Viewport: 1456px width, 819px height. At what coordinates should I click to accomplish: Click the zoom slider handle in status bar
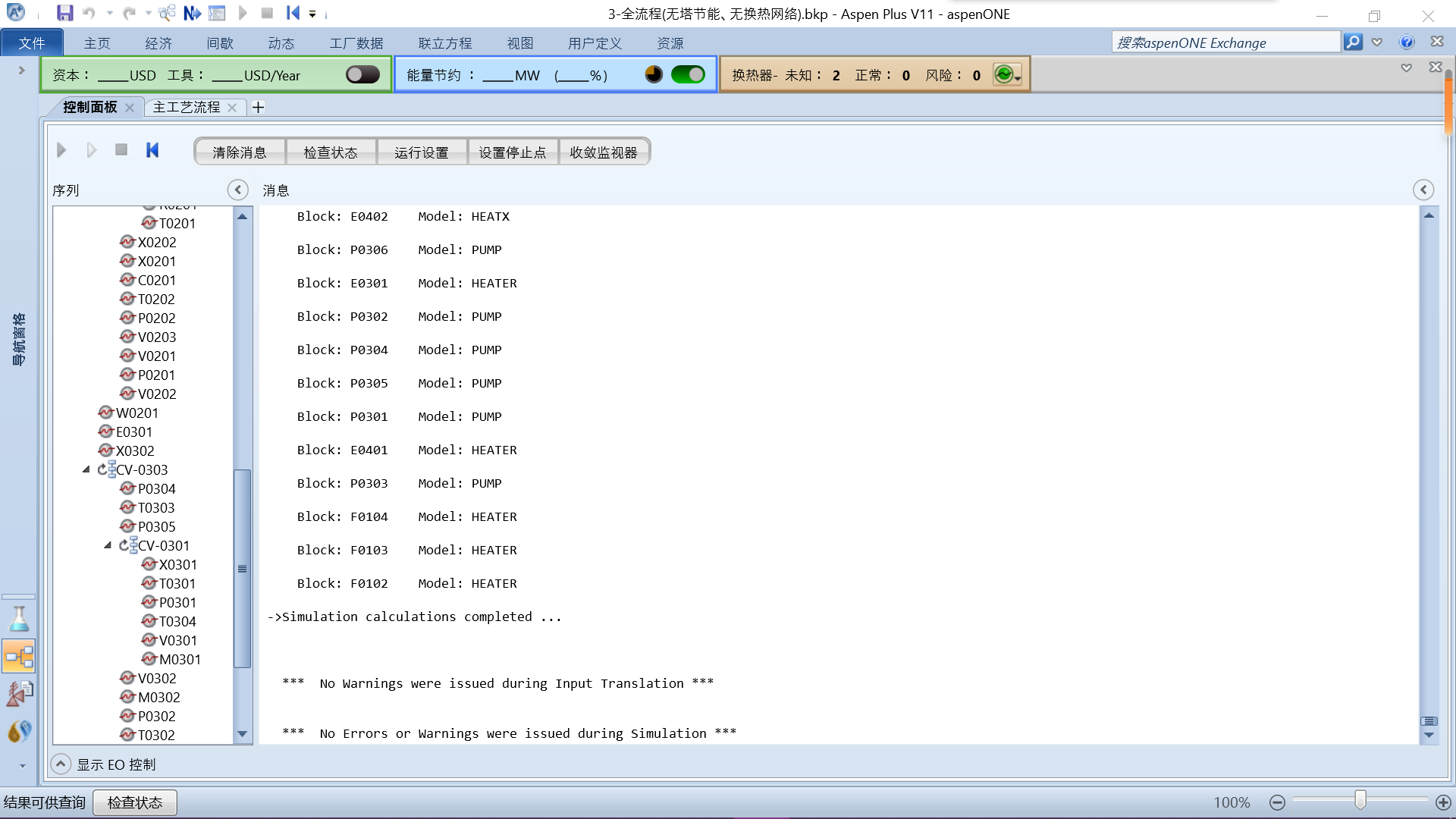1360,801
